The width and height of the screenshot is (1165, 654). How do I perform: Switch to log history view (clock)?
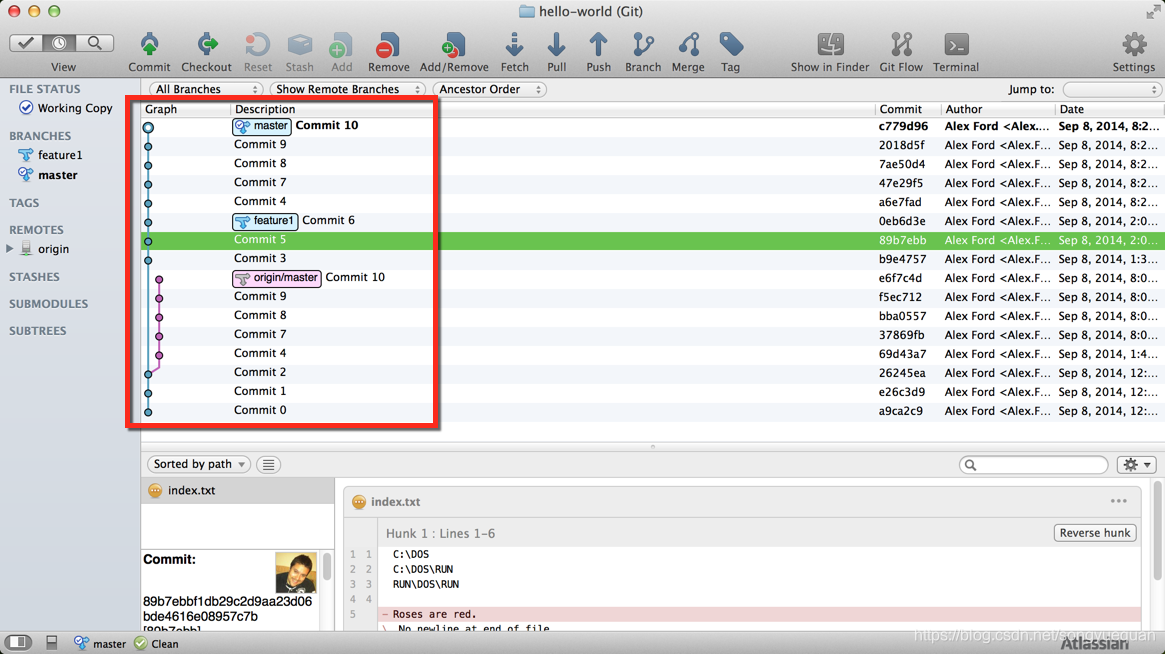[59, 43]
